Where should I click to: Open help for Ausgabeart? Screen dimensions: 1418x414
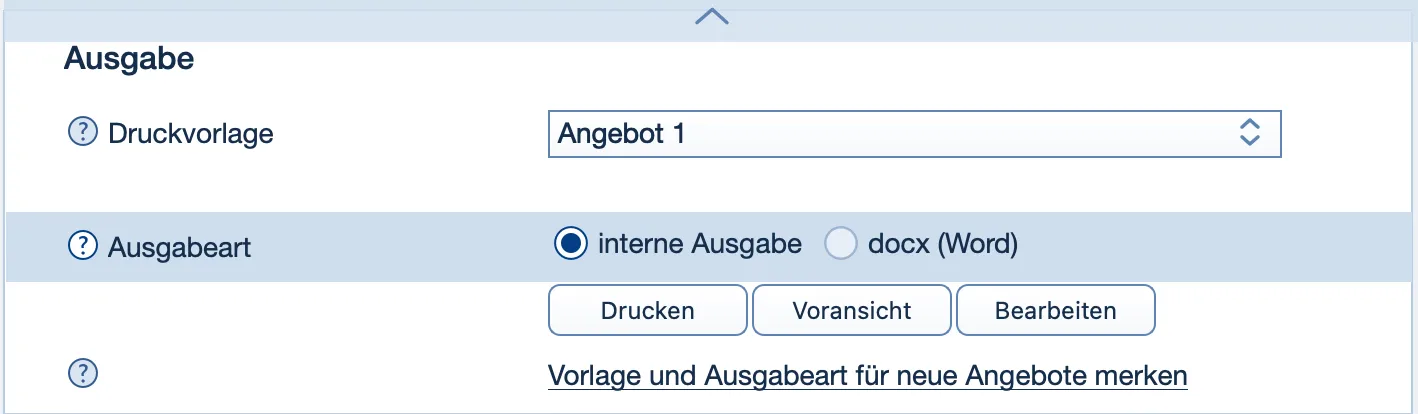click(x=82, y=245)
